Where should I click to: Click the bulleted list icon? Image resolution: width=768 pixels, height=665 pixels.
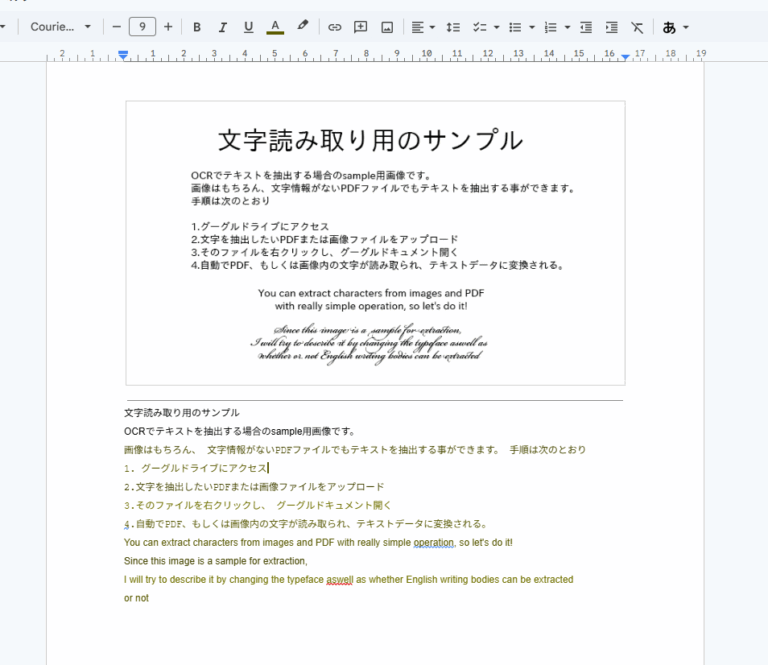coord(515,27)
